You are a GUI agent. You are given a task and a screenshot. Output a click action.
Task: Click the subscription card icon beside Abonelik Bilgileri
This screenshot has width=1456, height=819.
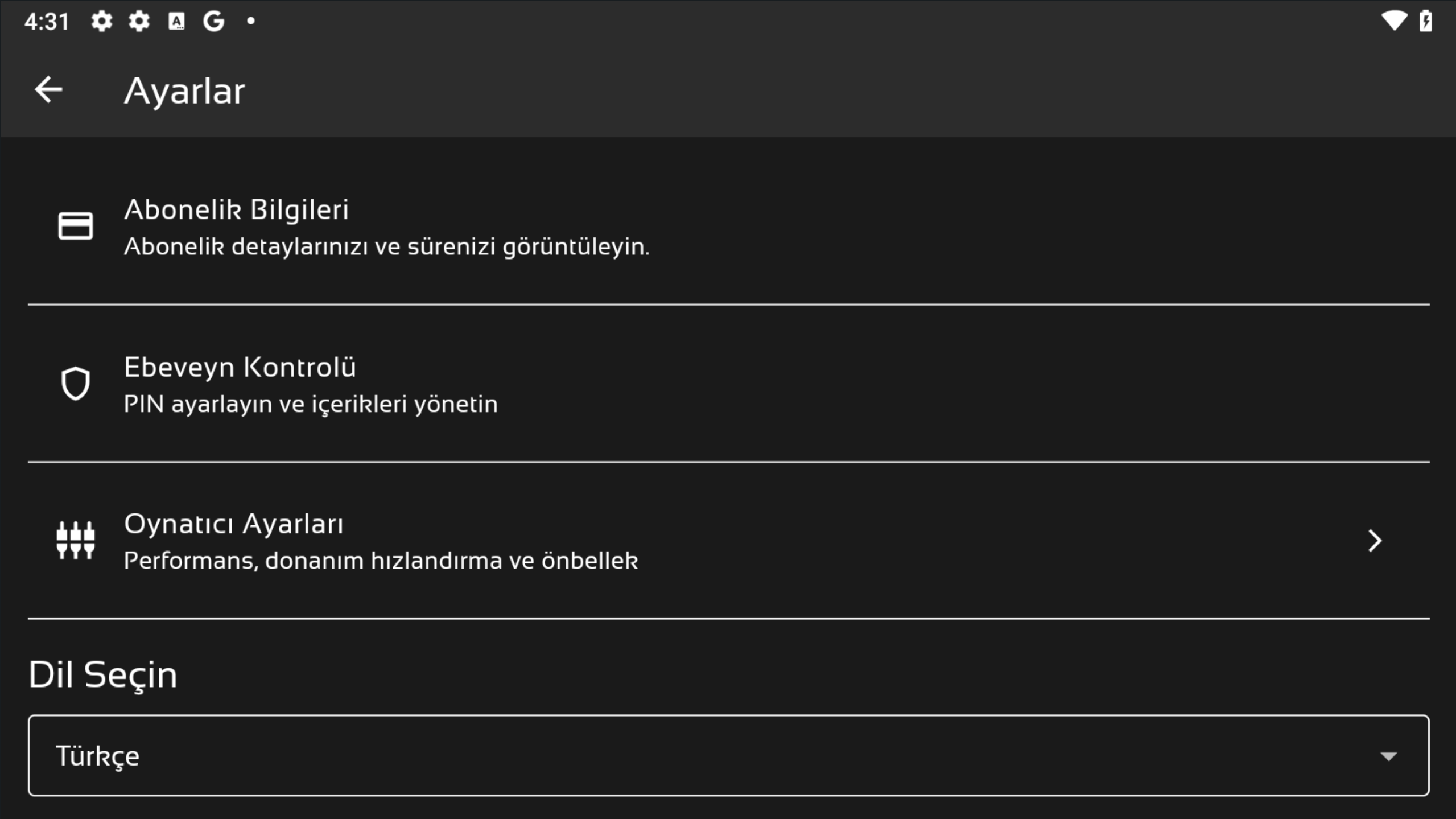76,225
